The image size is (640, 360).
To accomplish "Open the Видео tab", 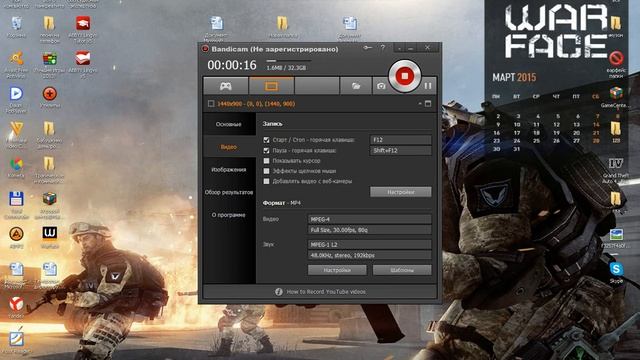I will (229, 147).
